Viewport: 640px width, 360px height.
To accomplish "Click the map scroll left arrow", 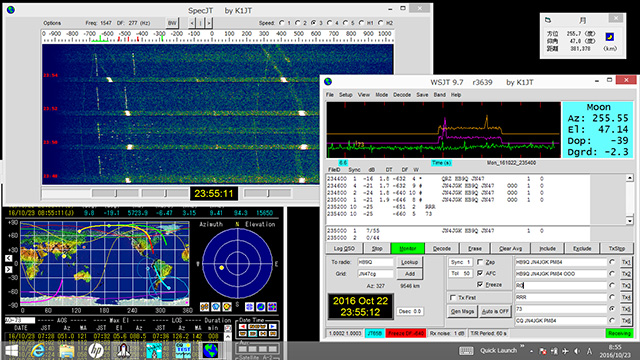I will tap(9, 258).
